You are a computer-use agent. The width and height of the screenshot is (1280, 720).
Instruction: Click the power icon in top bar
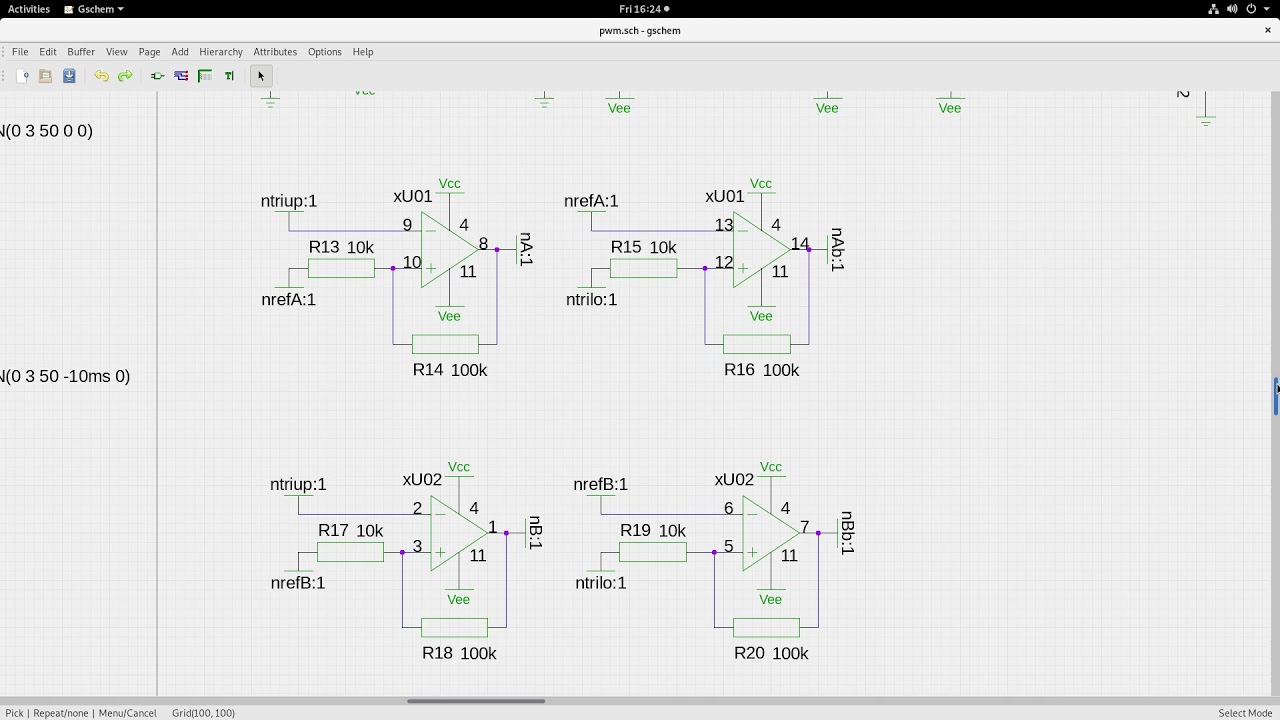point(1251,9)
